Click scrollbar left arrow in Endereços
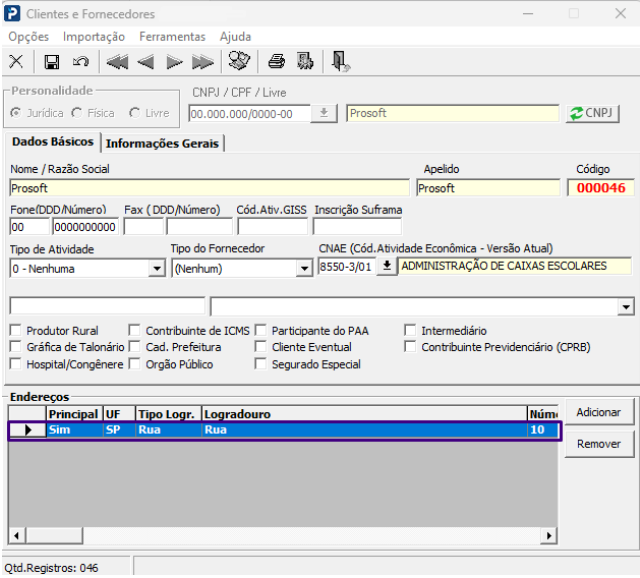Image resolution: width=640 pixels, height=578 pixels. (17, 536)
